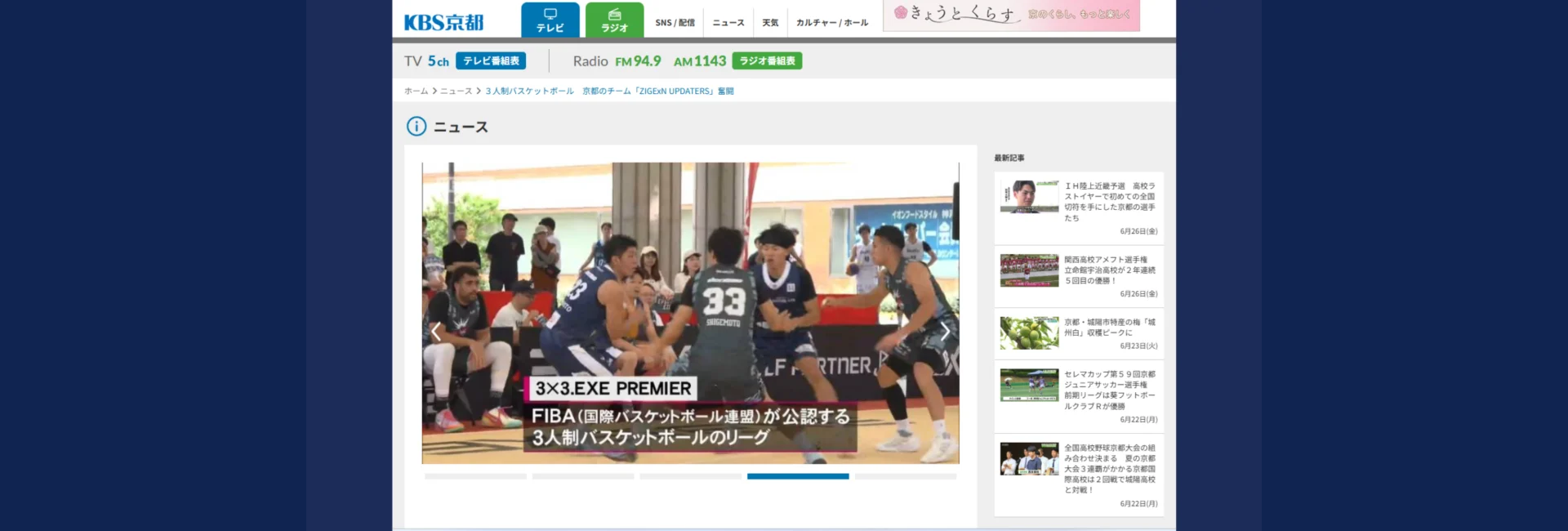Open ラジオ番組表 button
This screenshot has width=1568, height=531.
coord(767,61)
